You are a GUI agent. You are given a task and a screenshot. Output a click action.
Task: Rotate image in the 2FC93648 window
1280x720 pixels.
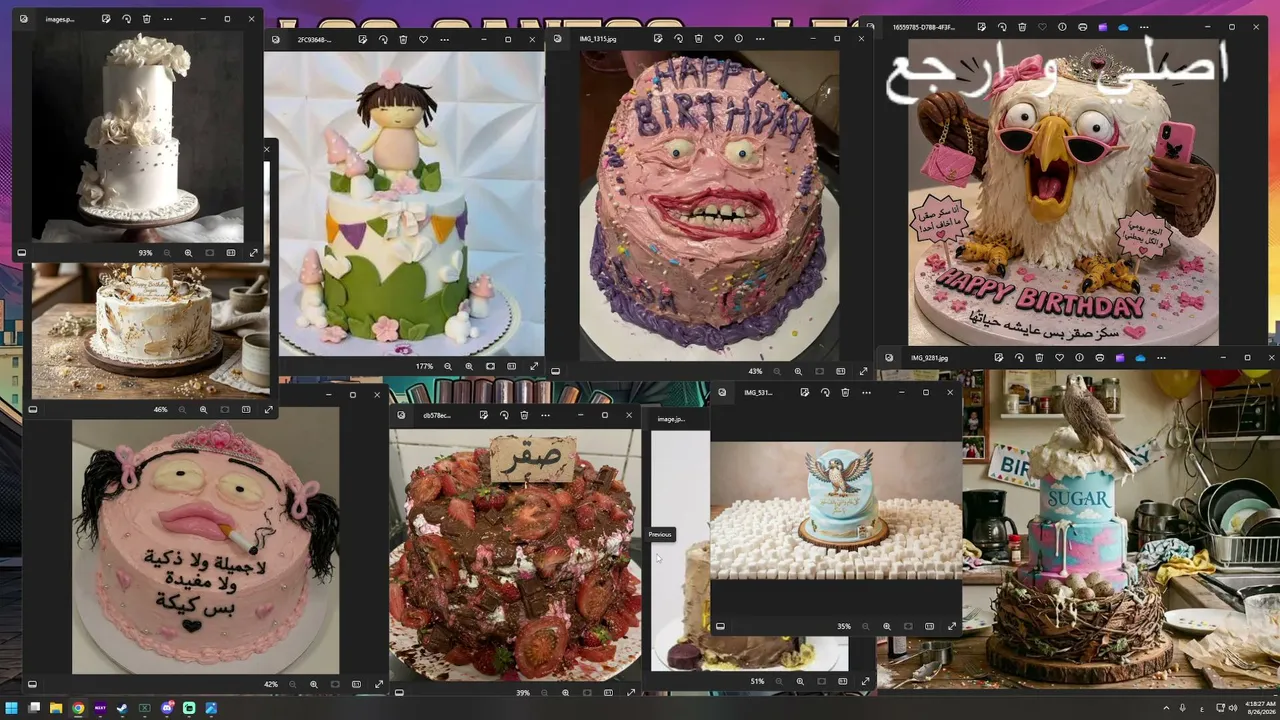[x=383, y=39]
